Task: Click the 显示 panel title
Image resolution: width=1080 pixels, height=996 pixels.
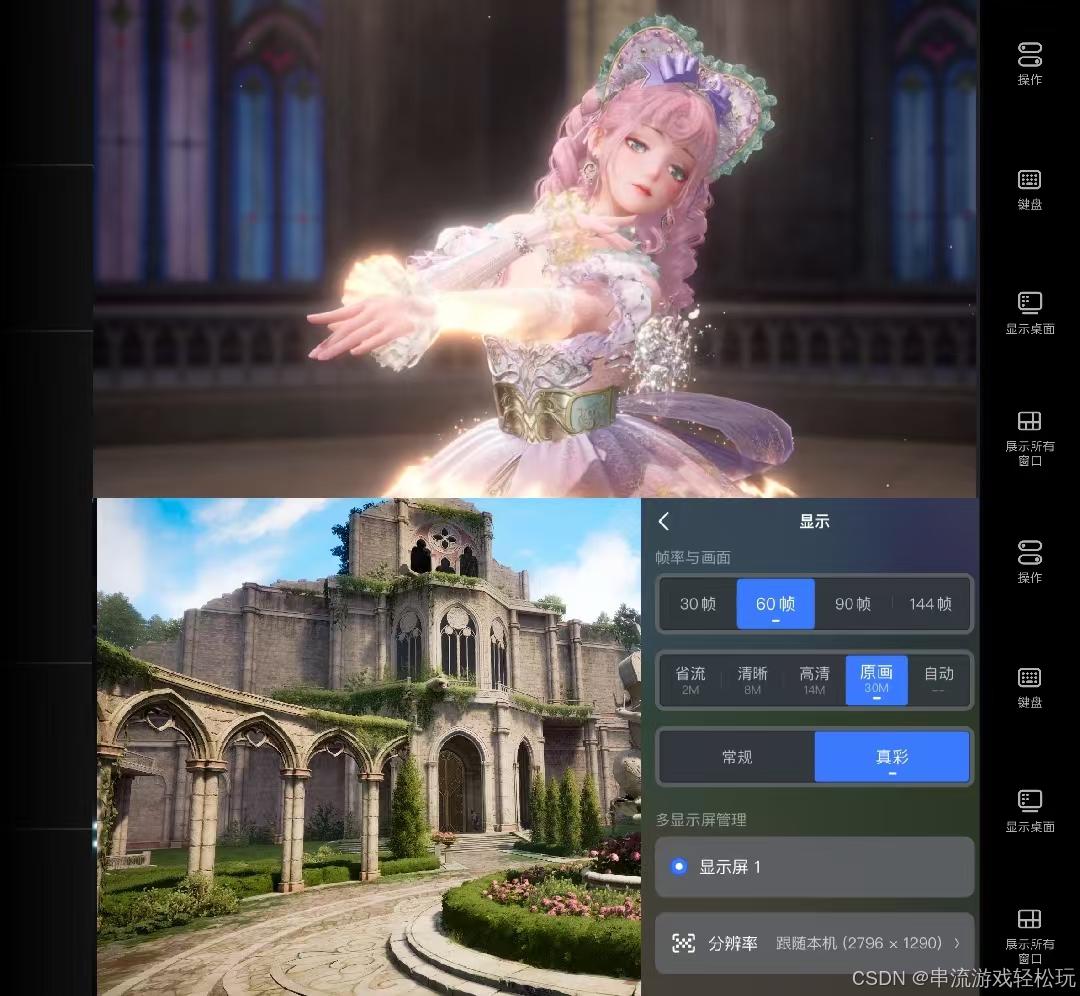Action: coord(814,521)
